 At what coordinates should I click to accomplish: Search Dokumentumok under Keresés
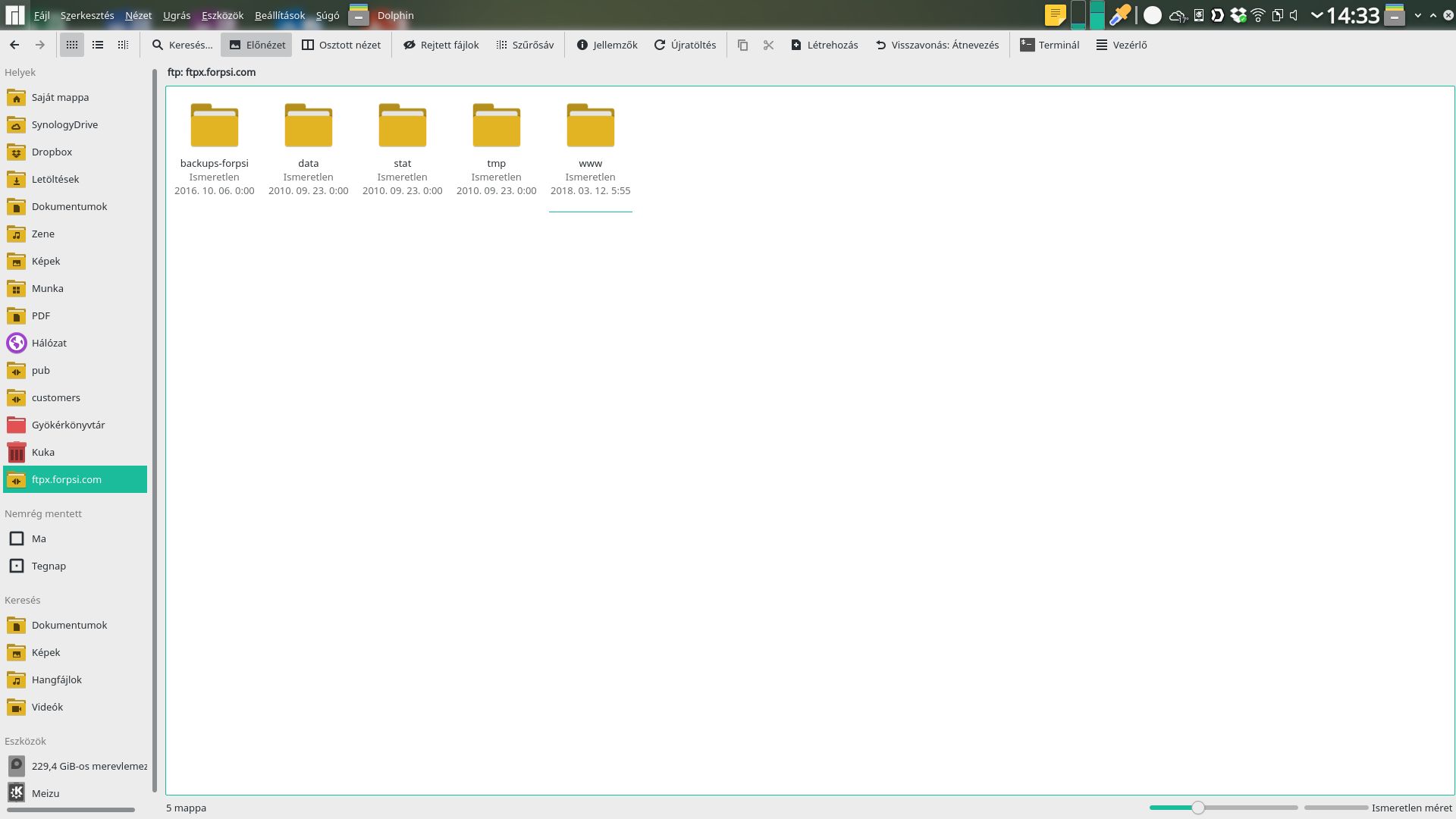[75, 625]
